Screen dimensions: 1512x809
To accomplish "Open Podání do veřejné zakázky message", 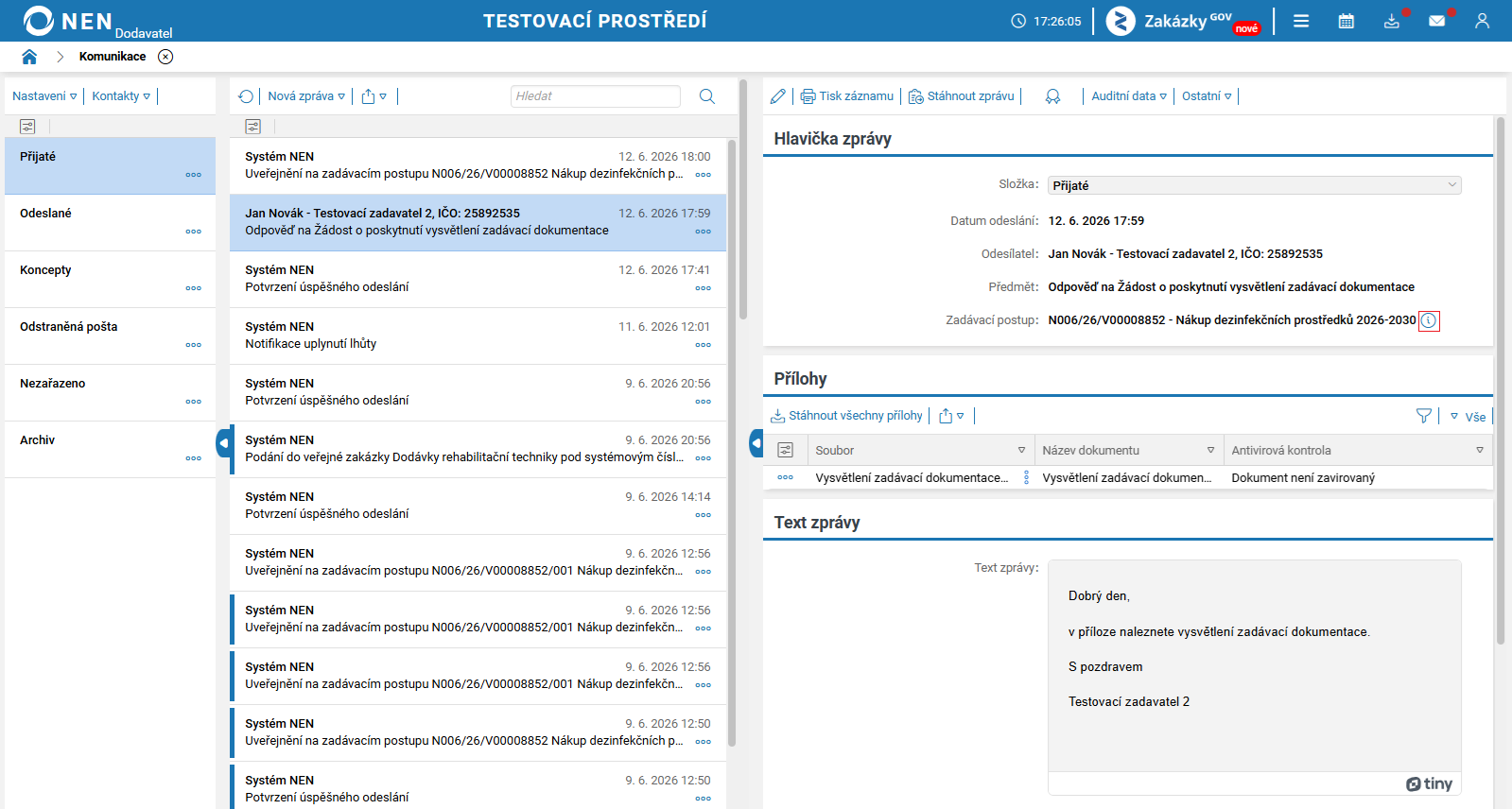I will point(478,449).
